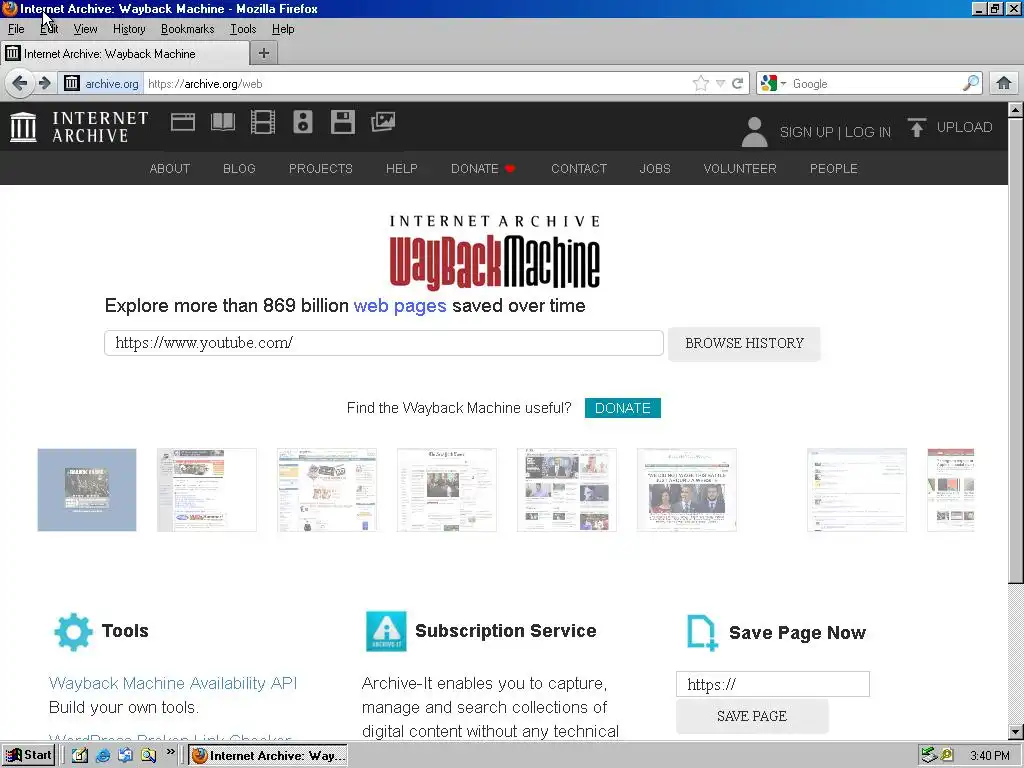Click the Archive-It subscription icon
Image resolution: width=1024 pixels, height=768 pixels.
tap(386, 632)
